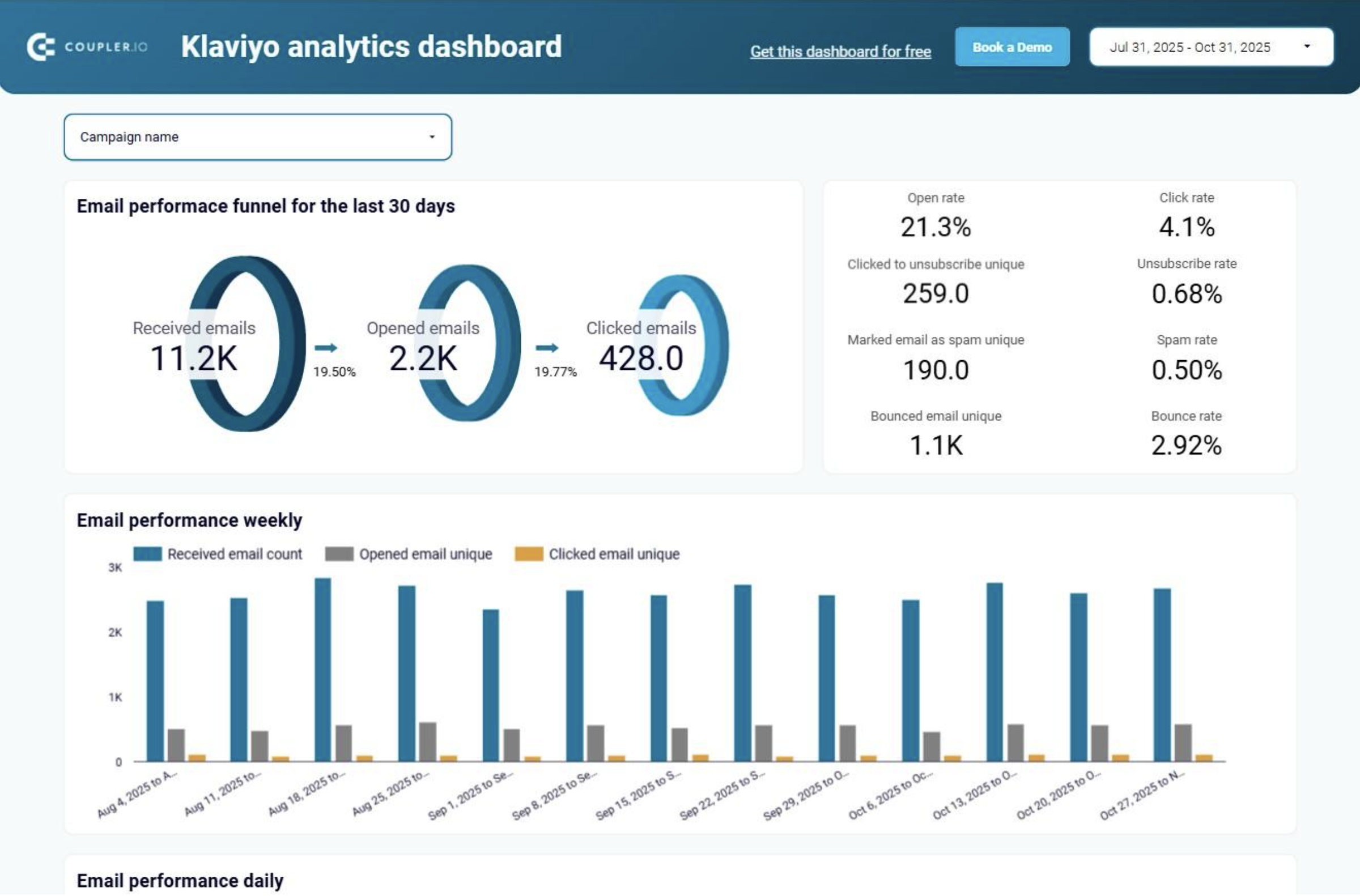Click the dropdown caret on Campaign name filter
Screen dimensions: 1360x896
[431, 136]
